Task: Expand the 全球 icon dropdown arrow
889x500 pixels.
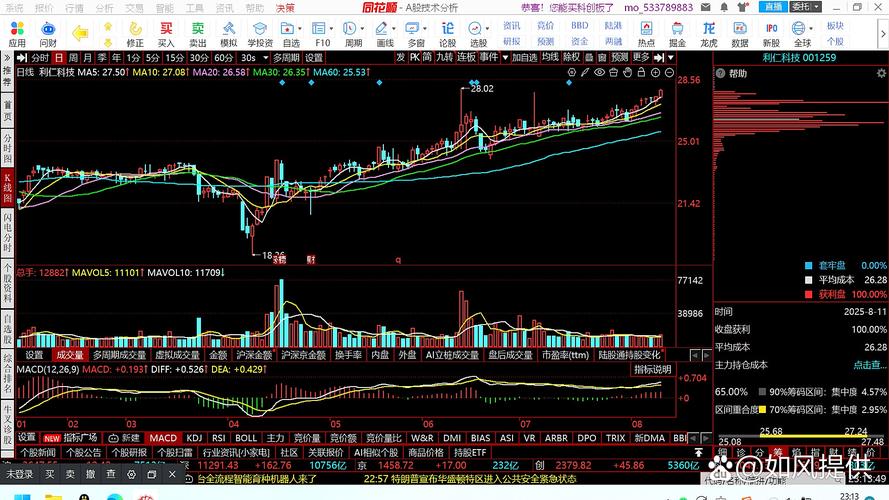Action: 811,28
